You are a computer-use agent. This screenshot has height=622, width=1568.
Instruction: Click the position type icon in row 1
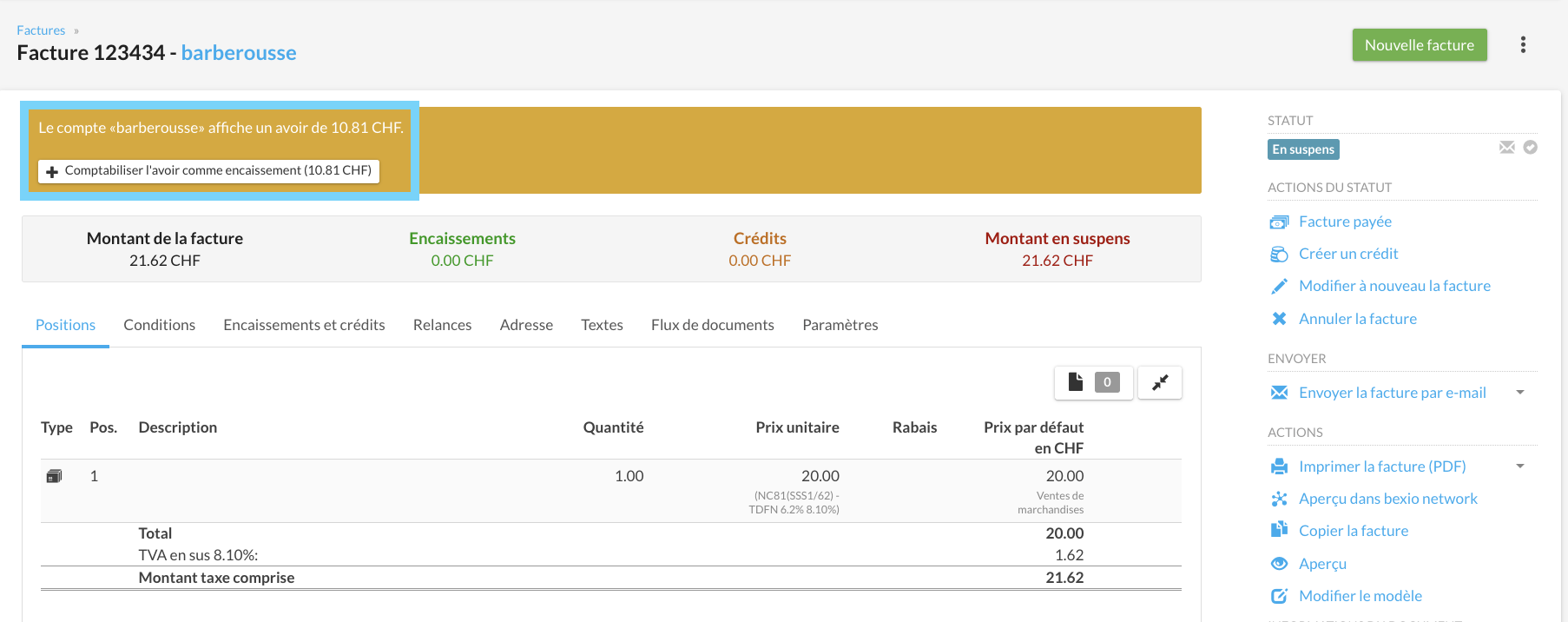click(x=54, y=476)
